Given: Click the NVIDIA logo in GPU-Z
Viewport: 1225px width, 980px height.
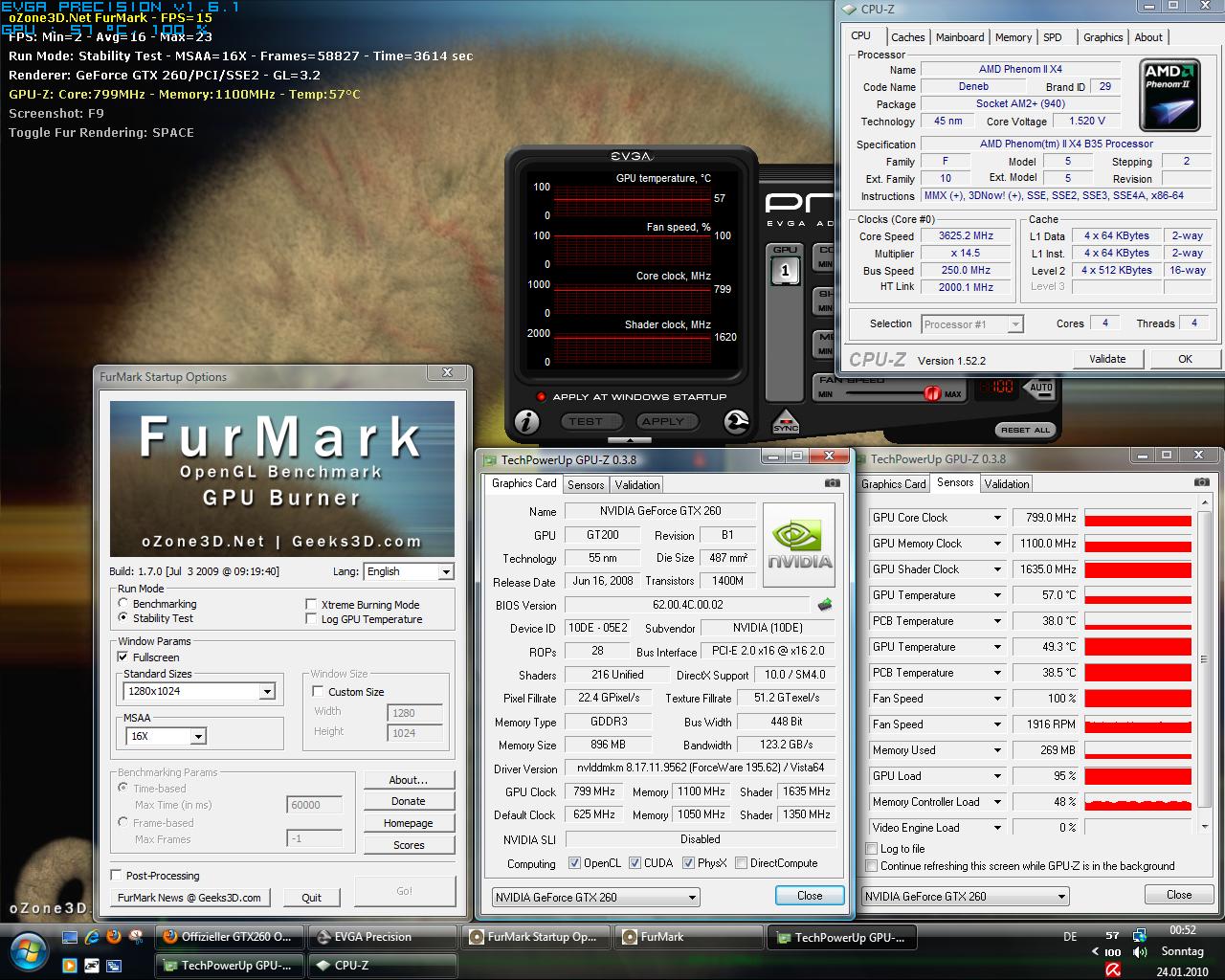Looking at the screenshot, I should tap(799, 545).
